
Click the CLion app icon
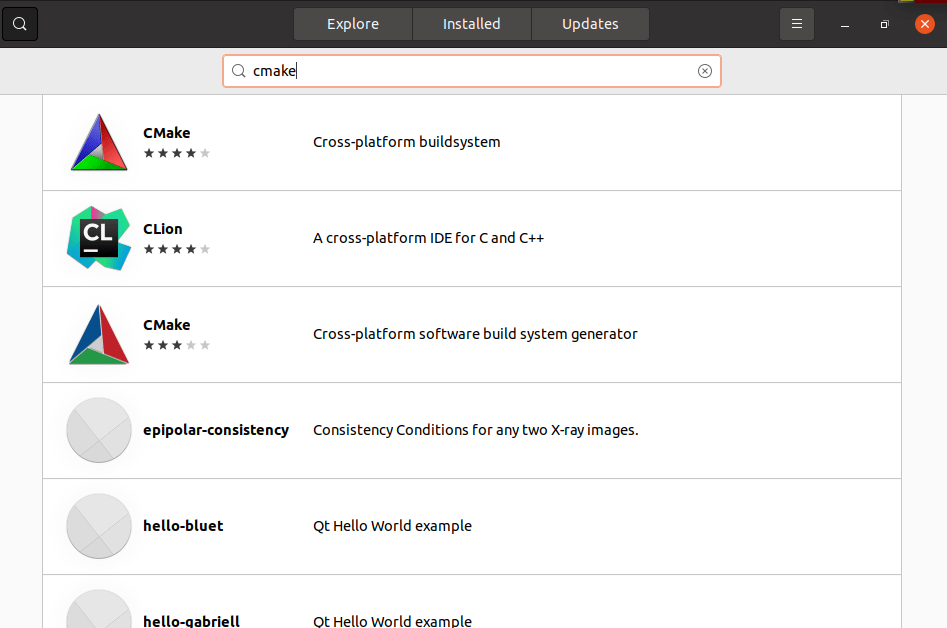pyautogui.click(x=99, y=239)
